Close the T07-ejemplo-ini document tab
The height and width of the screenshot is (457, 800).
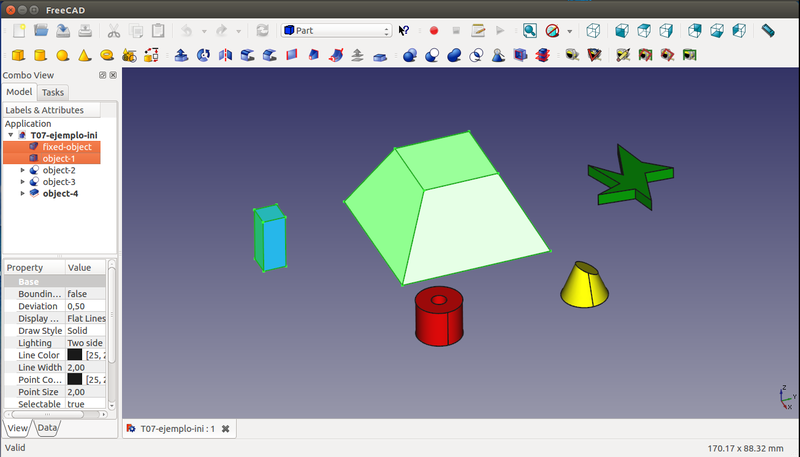[226, 429]
